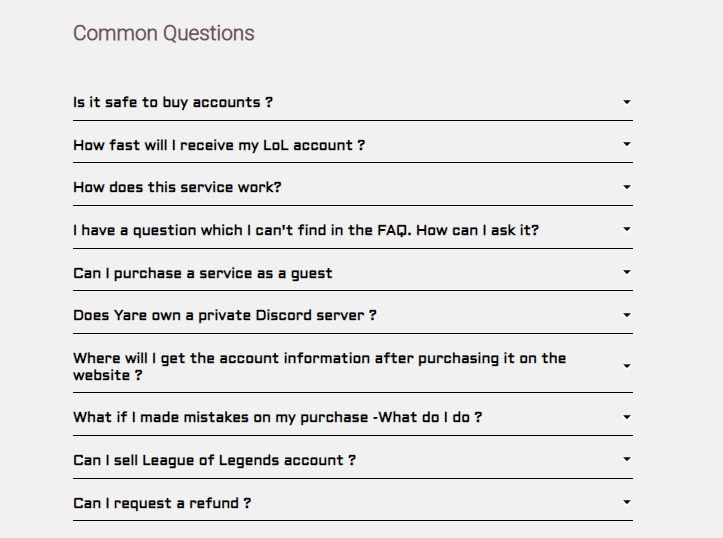Click caret icon for selling League account question
723x538 pixels.
(627, 460)
